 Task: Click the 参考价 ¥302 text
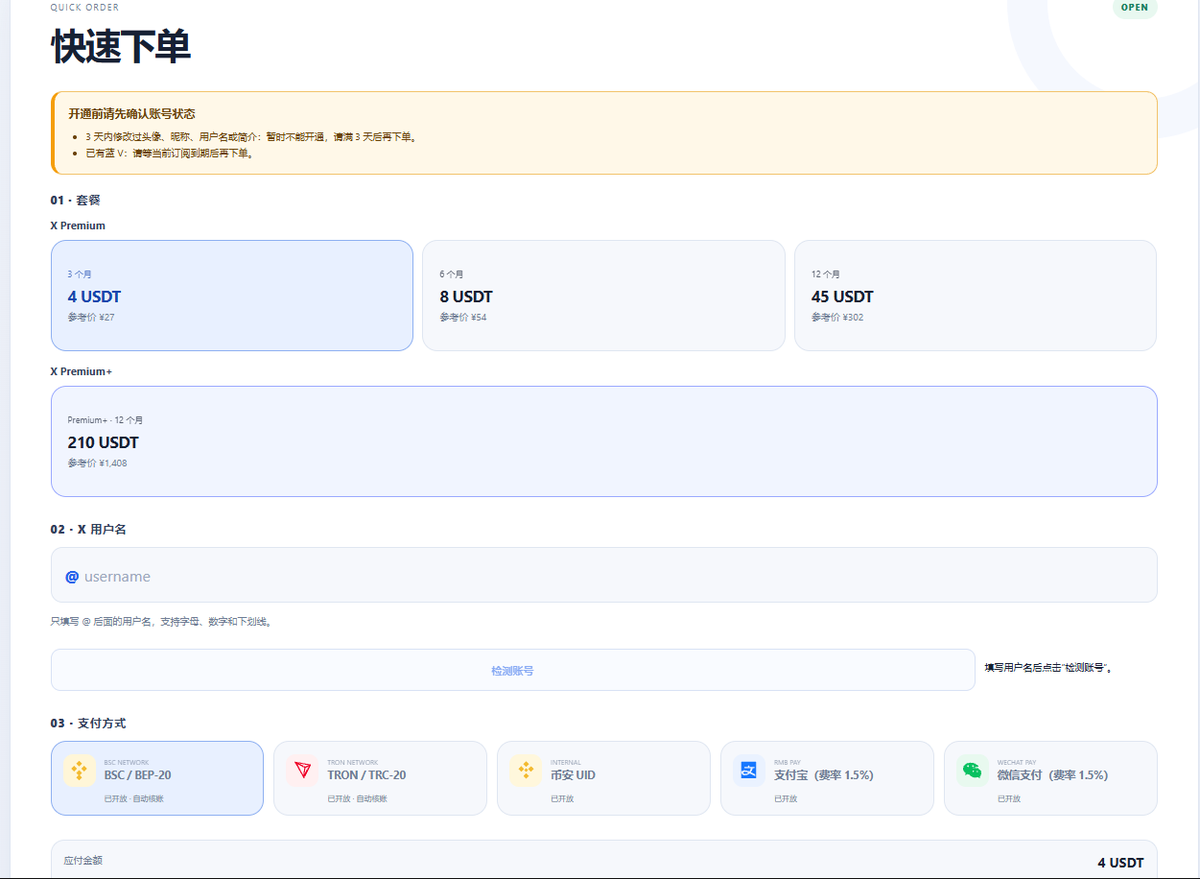[838, 317]
